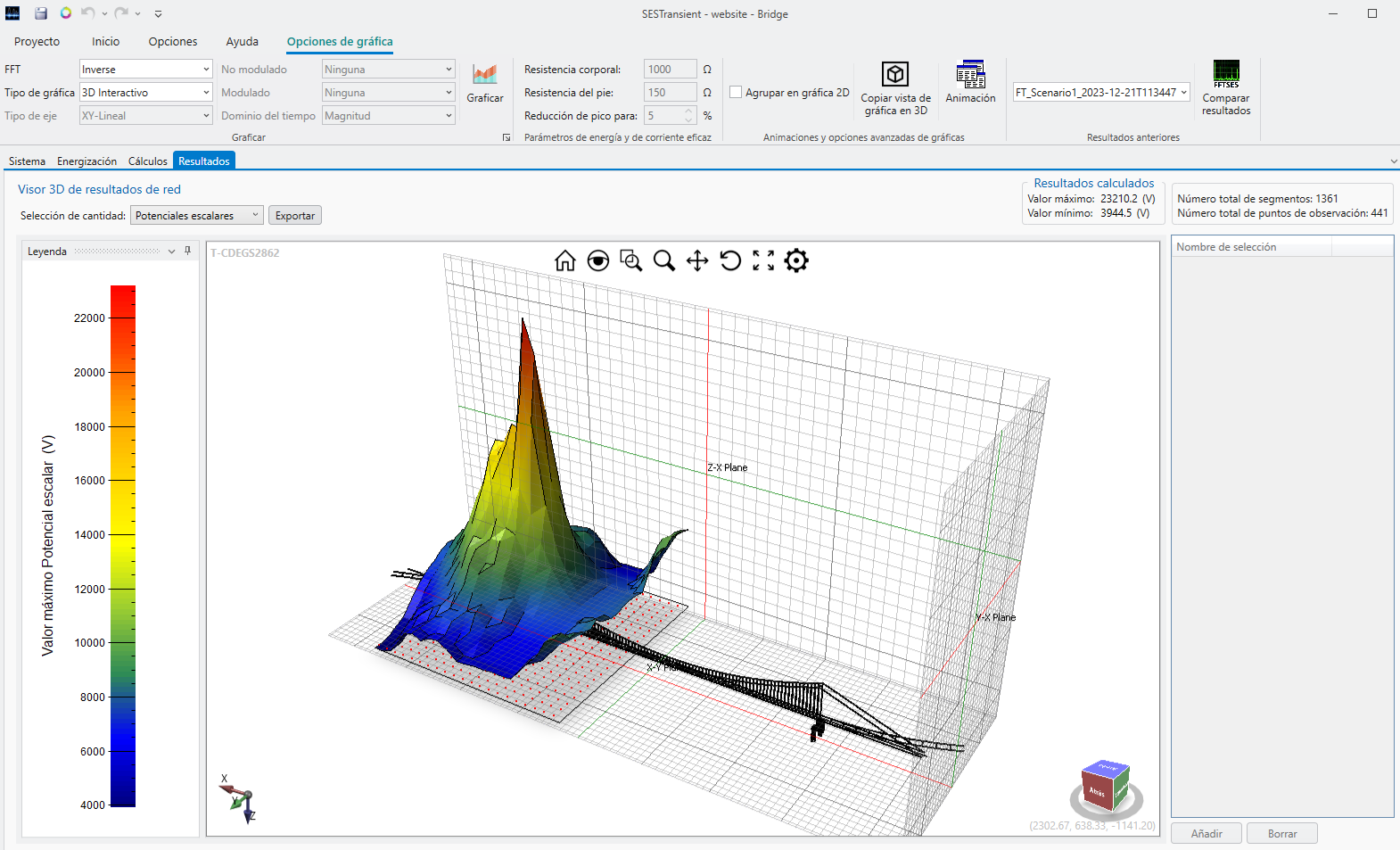
Task: Open Tipo de eje XY-Lineal dropdown
Action: click(146, 115)
